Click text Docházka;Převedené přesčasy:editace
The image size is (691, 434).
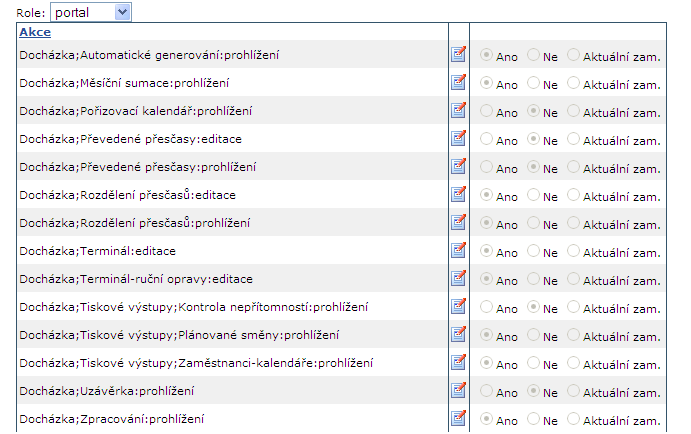point(130,139)
